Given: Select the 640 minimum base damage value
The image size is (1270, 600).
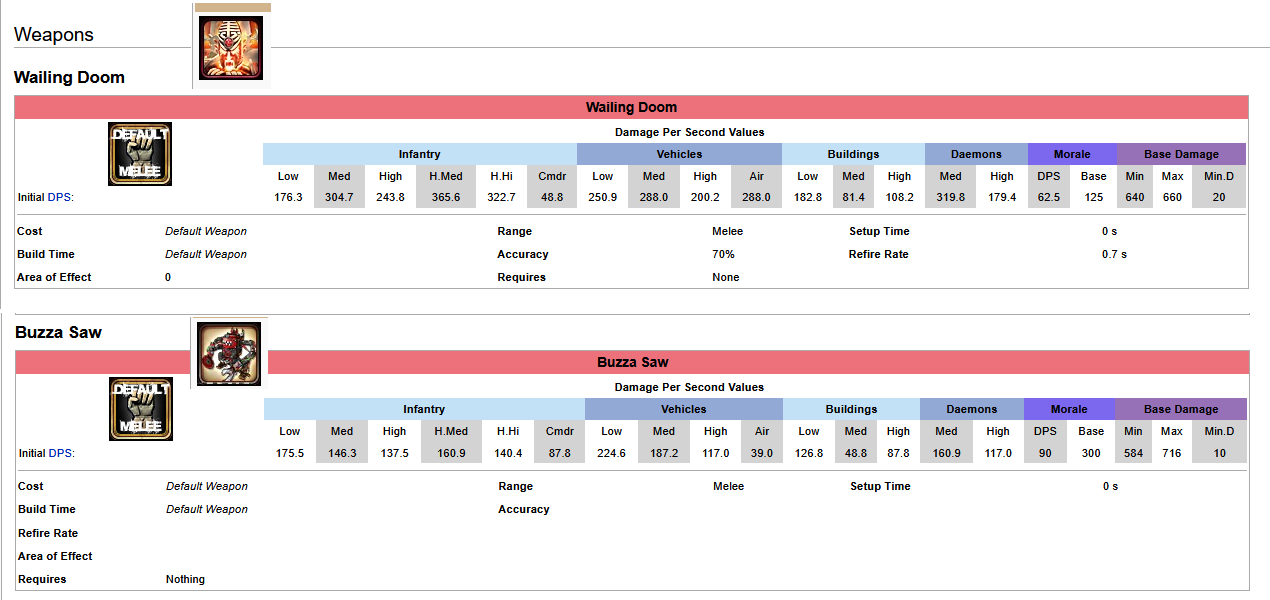Looking at the screenshot, I should point(1134,197).
